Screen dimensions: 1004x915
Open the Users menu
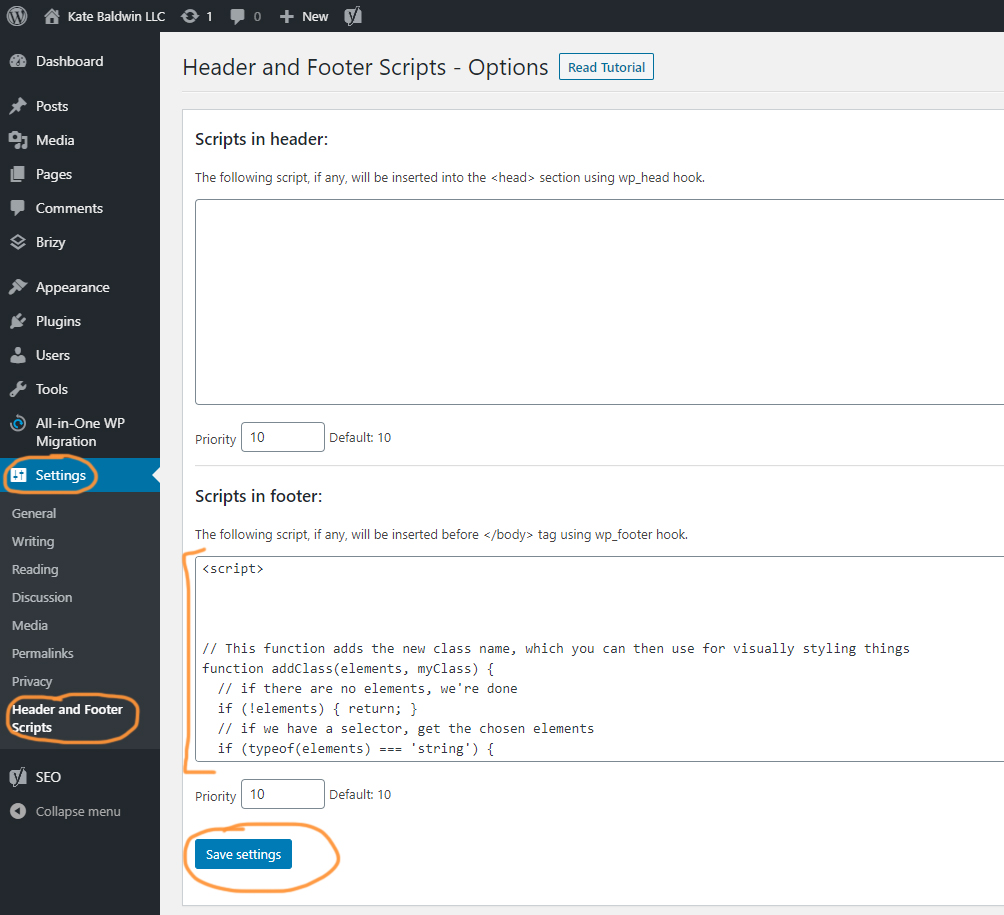(x=53, y=355)
